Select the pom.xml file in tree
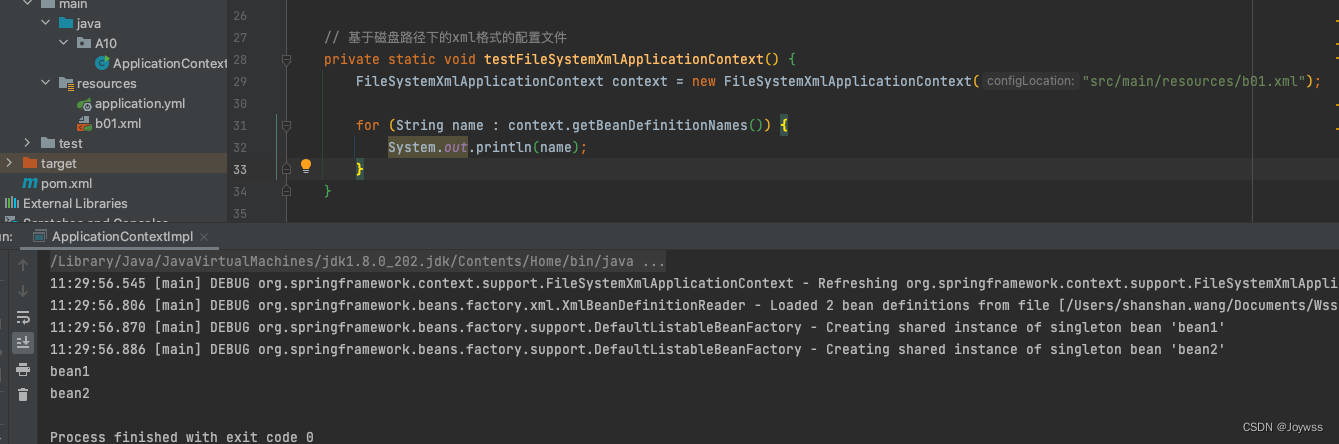 click(x=66, y=183)
